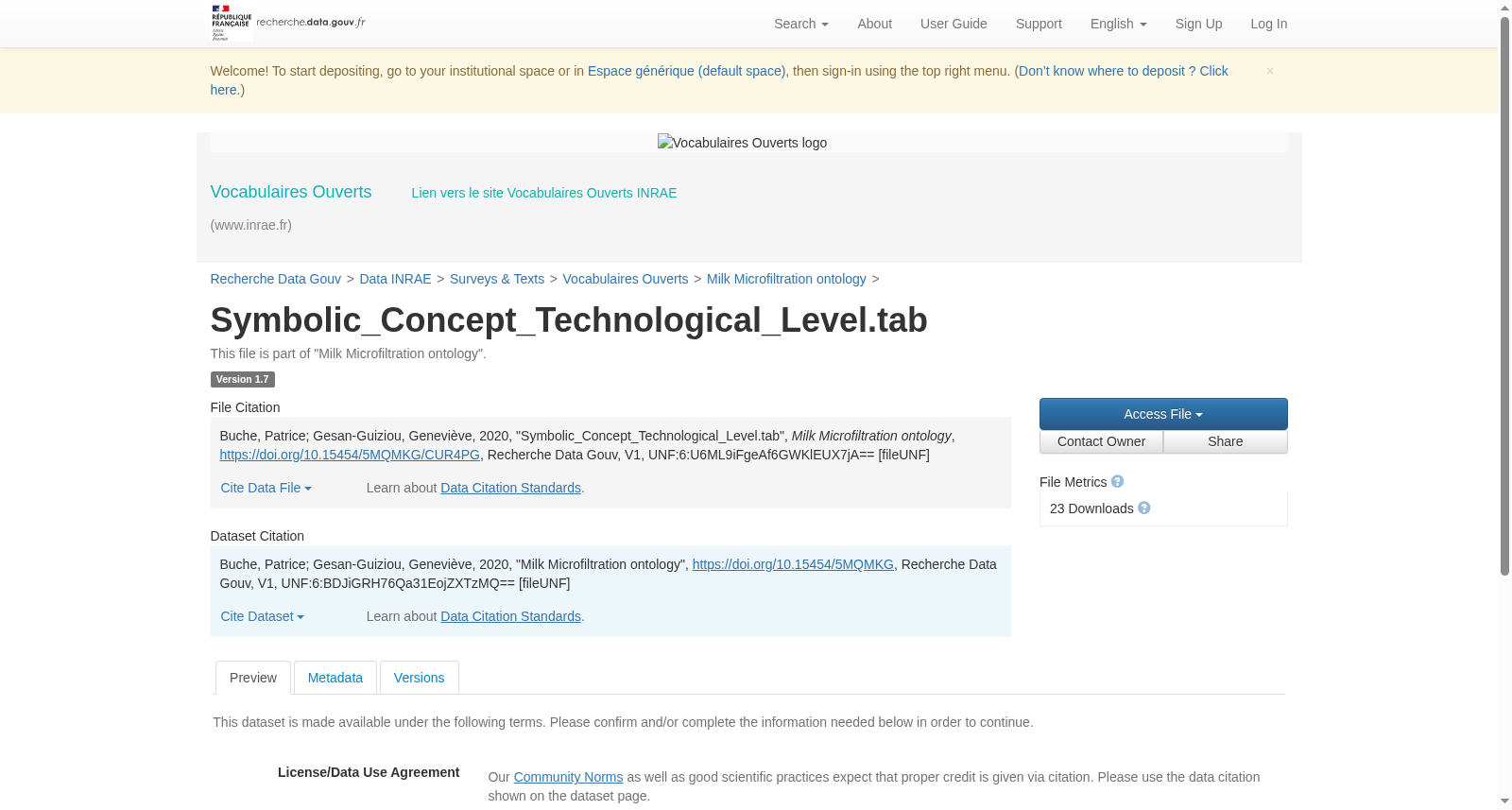Select the Preview tab
Screen dimensions: 1512x810
click(253, 678)
